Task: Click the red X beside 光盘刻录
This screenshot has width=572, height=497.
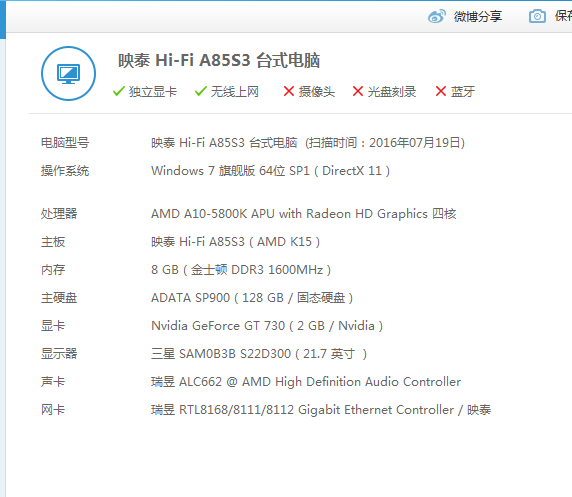Action: click(358, 91)
